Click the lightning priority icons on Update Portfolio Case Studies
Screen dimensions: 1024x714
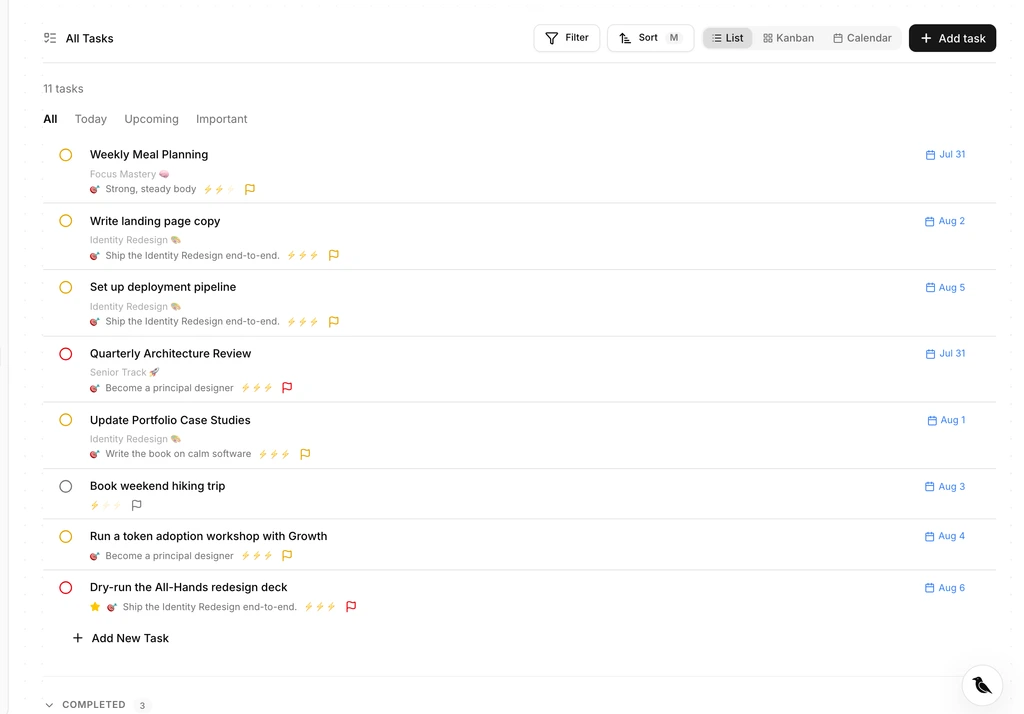pyautogui.click(x=274, y=454)
